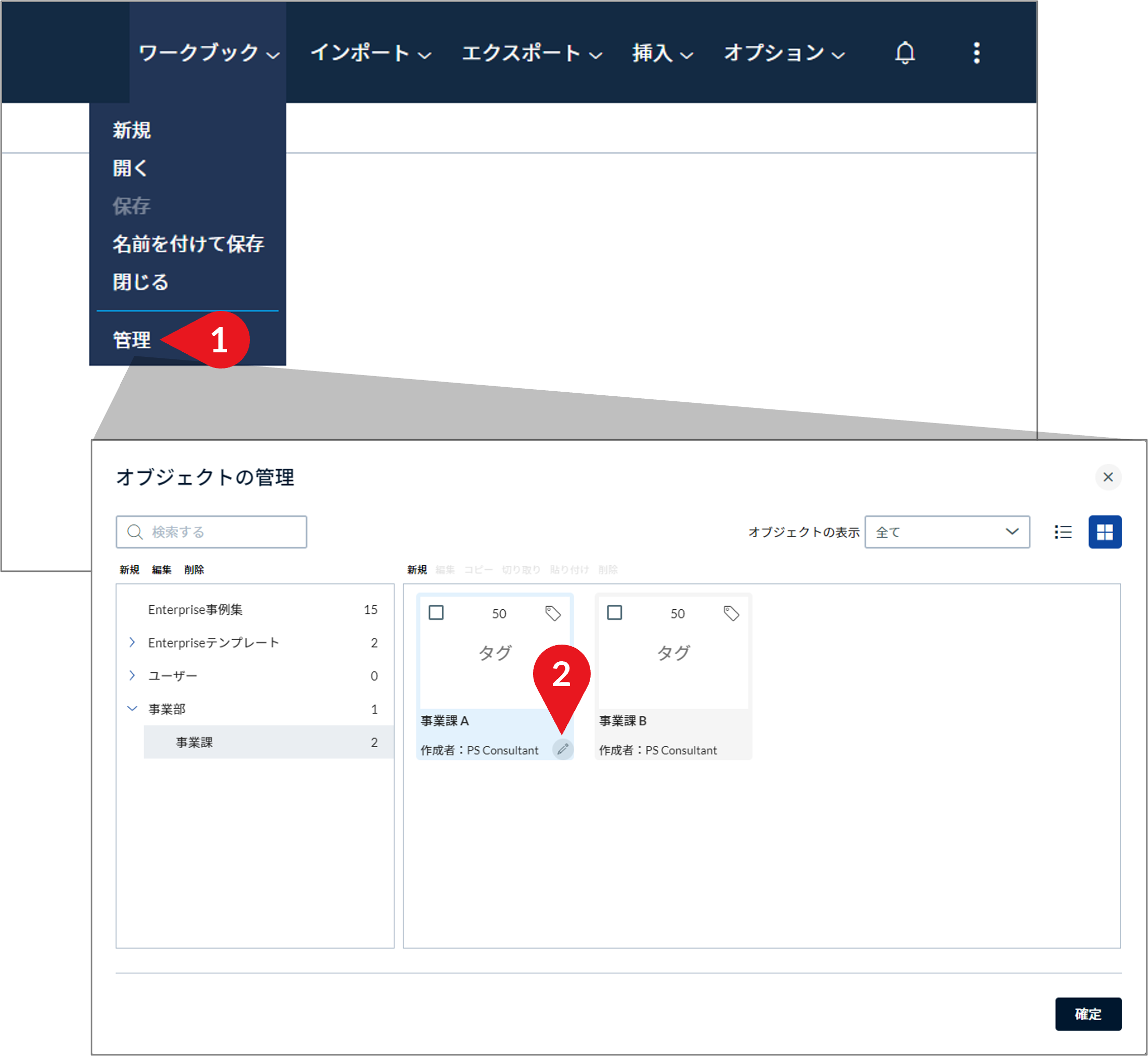Click the 確定 button
The width and height of the screenshot is (1148, 1056).
1087,1014
